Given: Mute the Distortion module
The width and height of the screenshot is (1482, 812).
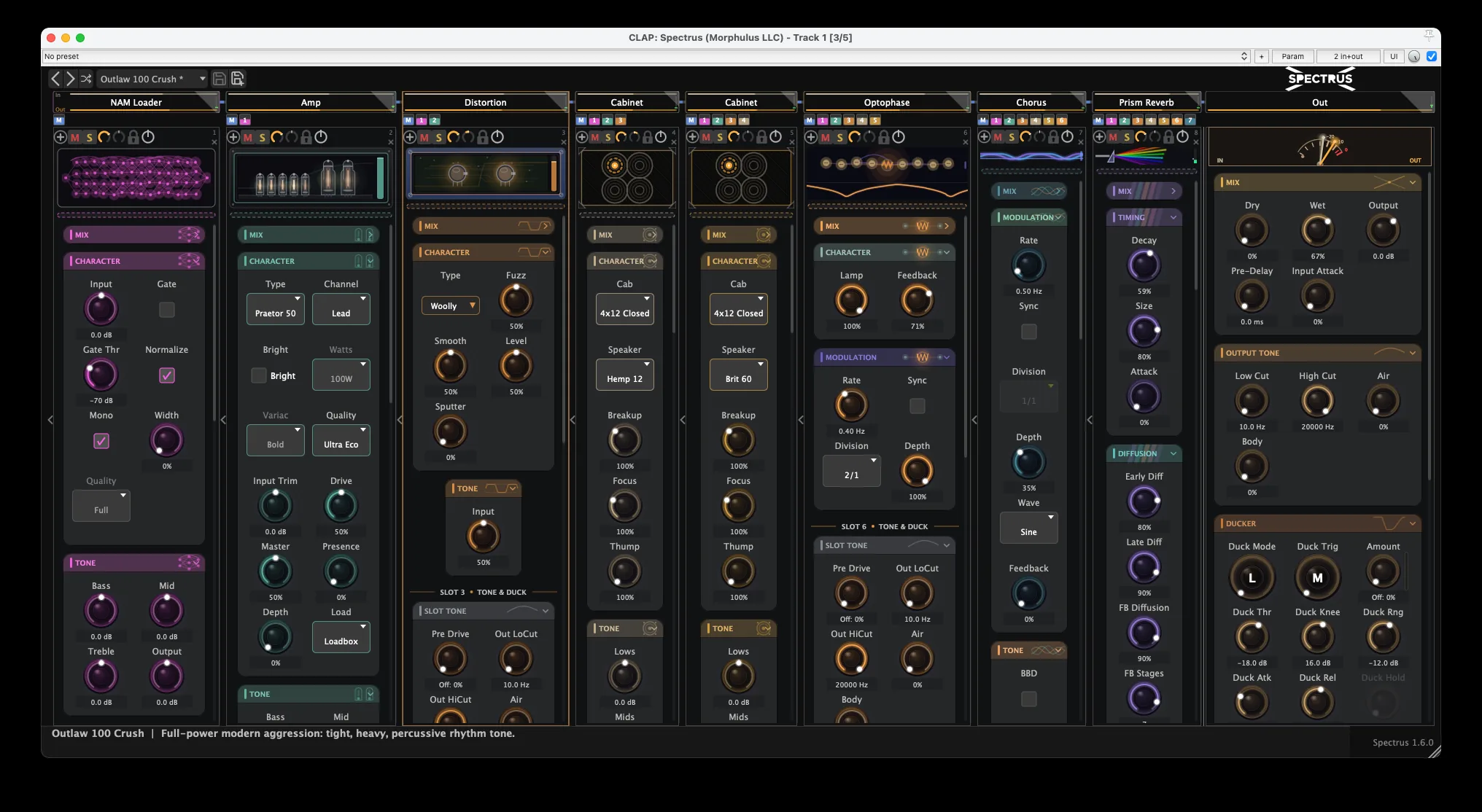Looking at the screenshot, I should [x=424, y=137].
